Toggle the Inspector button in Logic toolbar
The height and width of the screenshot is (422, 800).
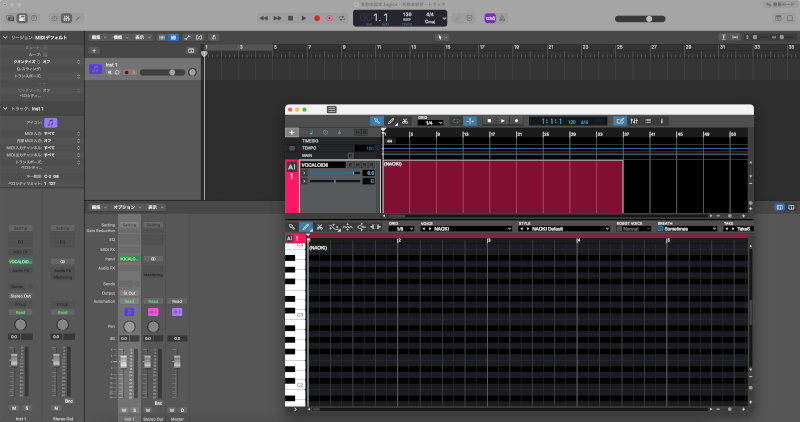22,18
